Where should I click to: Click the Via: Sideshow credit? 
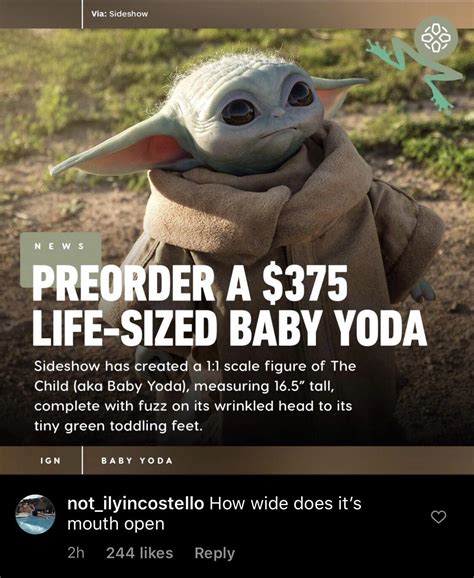point(119,14)
